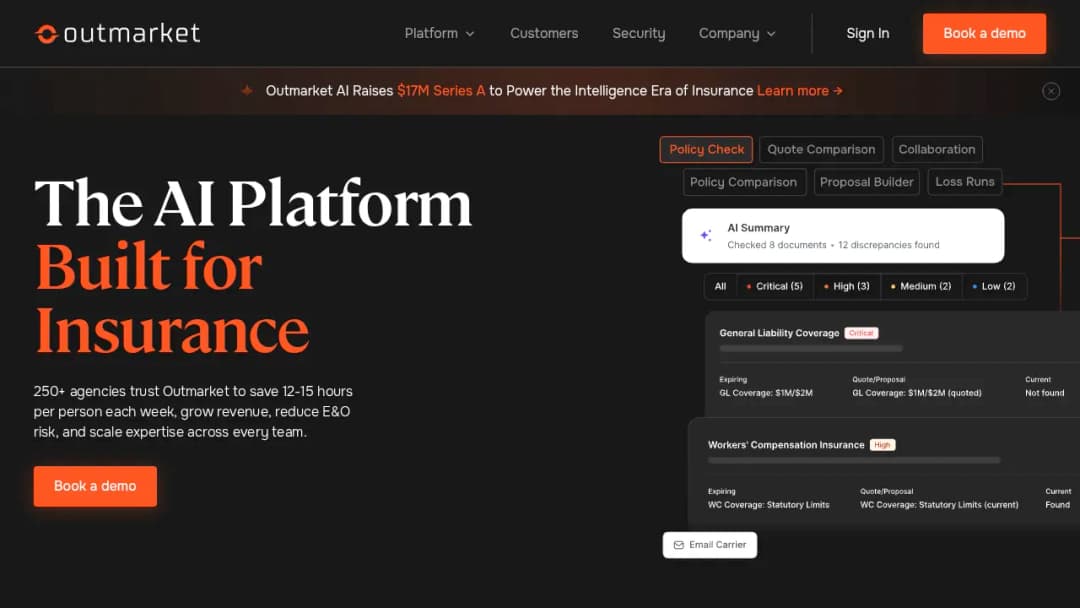Click the Sign In link
The image size is (1080, 608).
pos(867,33)
